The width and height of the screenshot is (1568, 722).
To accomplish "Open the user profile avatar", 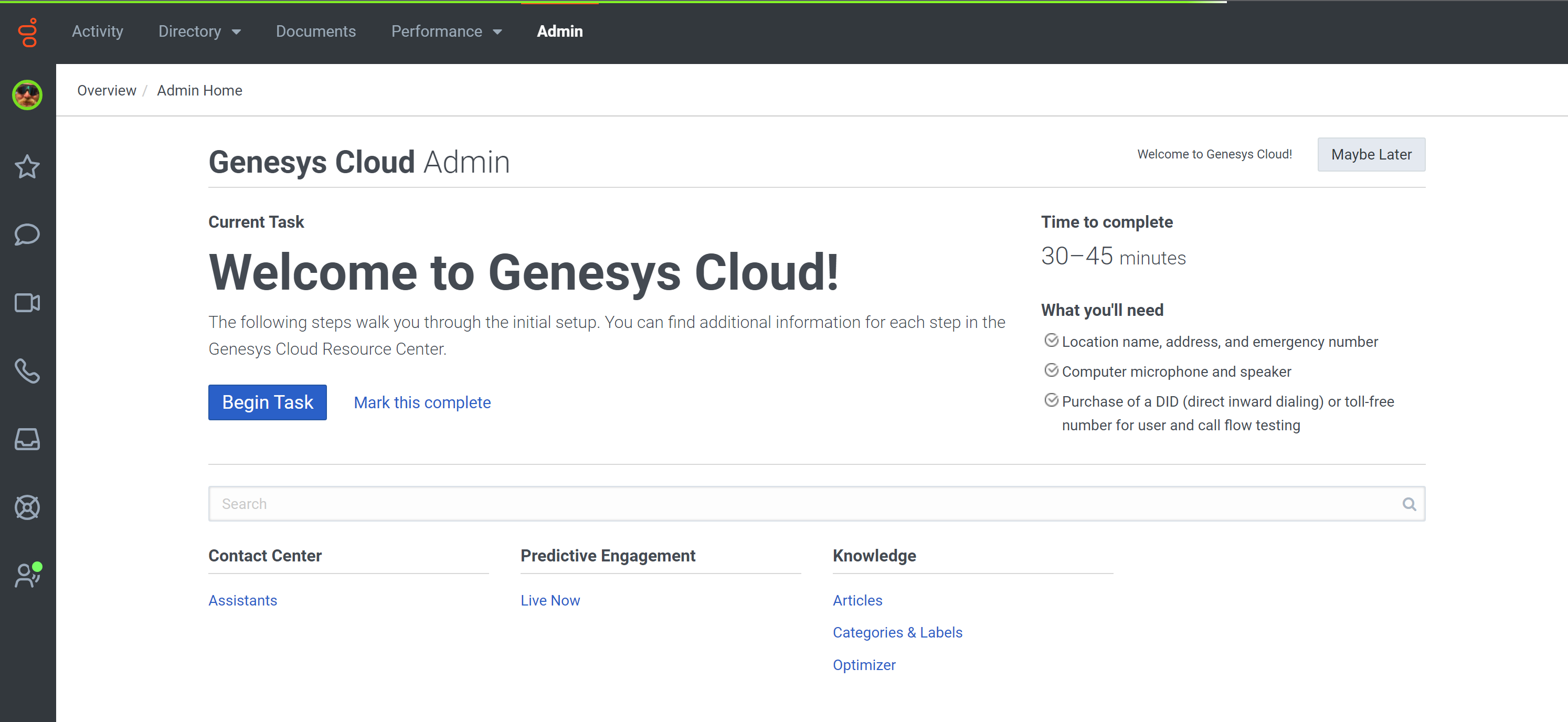I will (x=27, y=95).
